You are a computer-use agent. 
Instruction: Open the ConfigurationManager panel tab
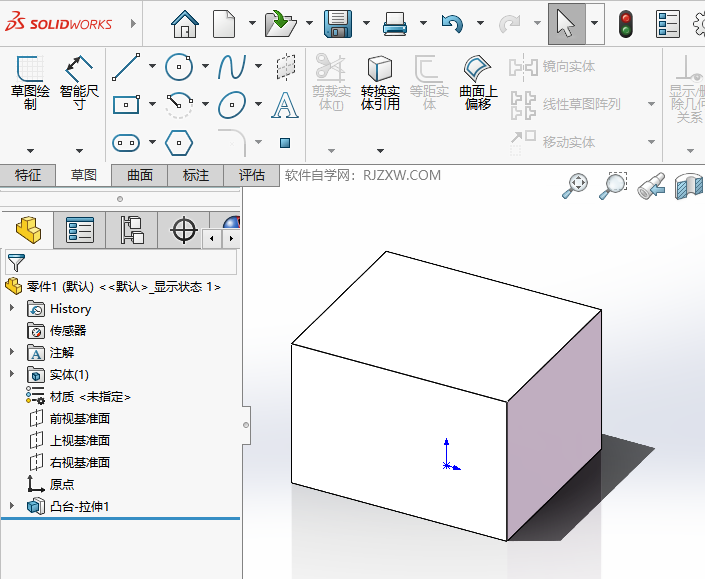click(132, 230)
